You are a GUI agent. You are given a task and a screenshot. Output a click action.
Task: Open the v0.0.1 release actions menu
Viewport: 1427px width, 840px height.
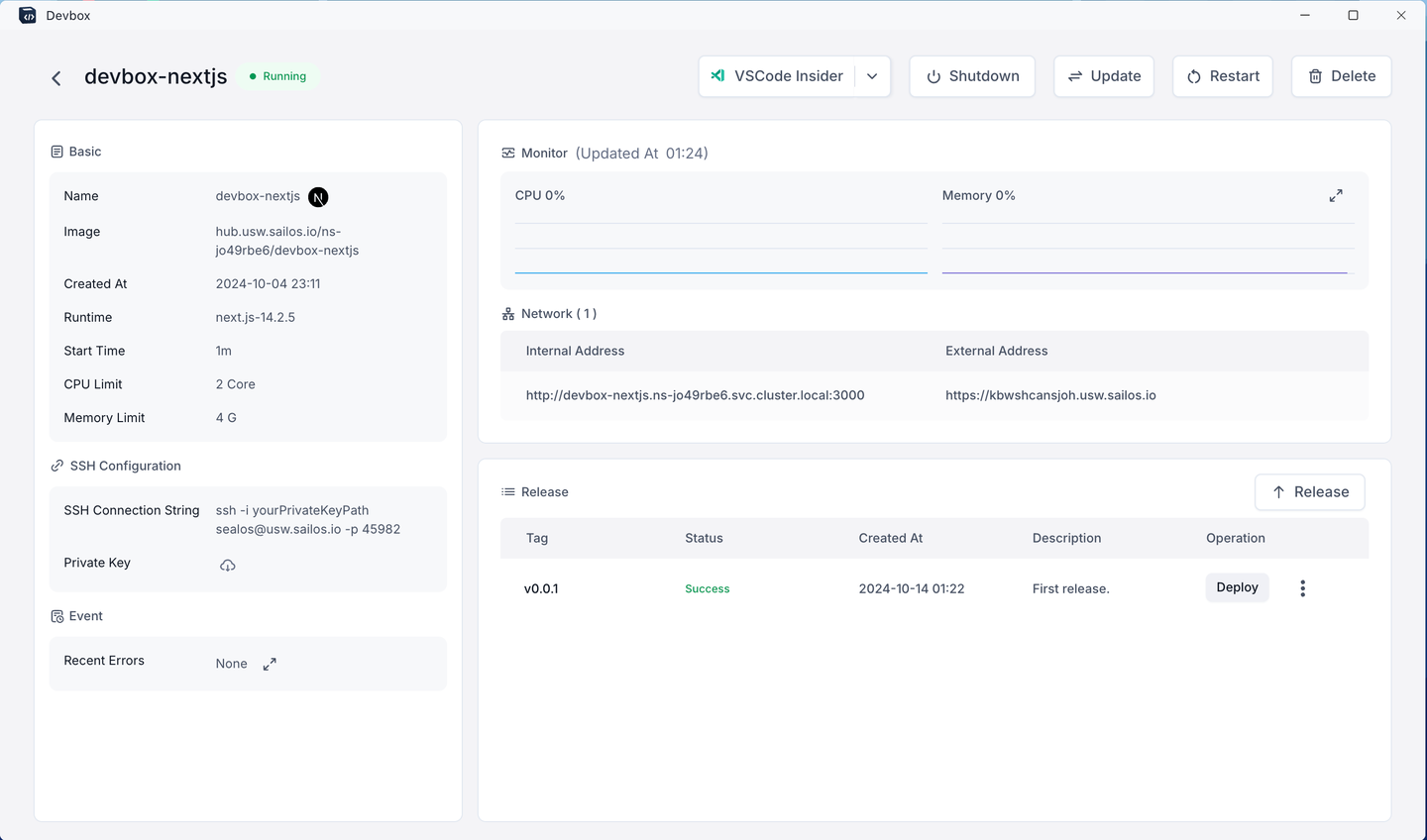[1302, 587]
